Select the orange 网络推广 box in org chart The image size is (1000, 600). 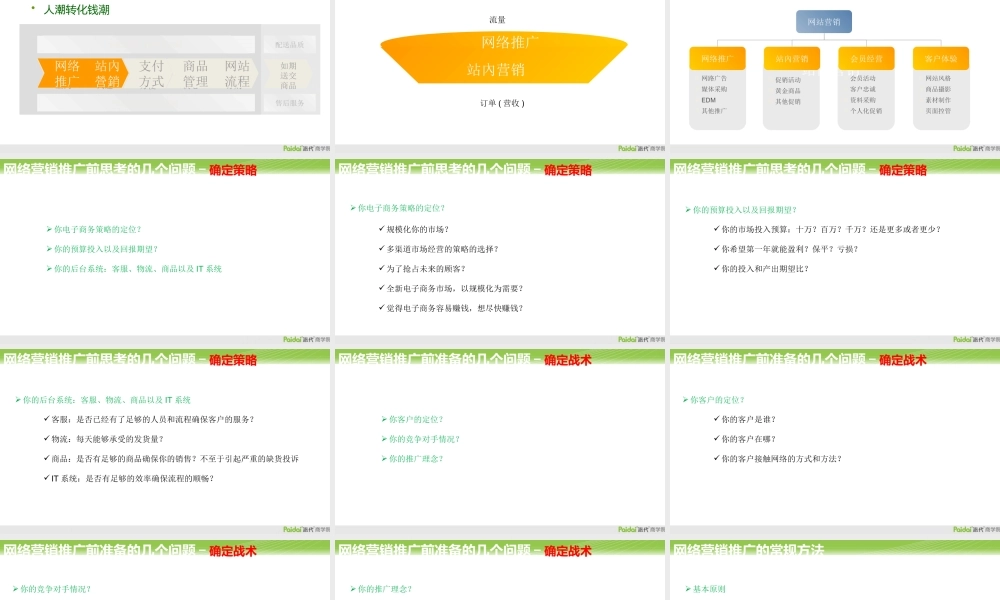pyautogui.click(x=717, y=59)
